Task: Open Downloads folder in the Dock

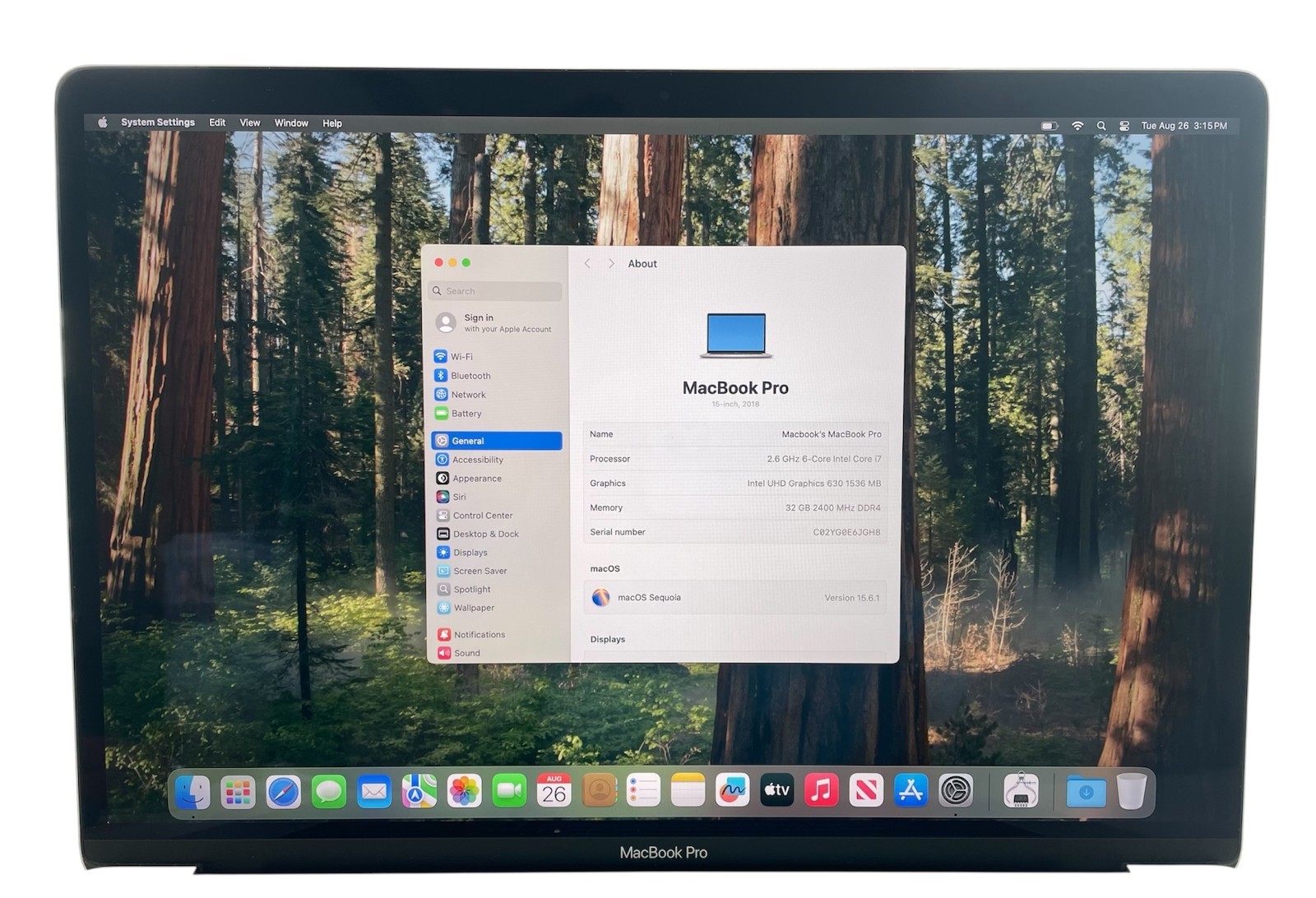Action: click(x=1086, y=792)
